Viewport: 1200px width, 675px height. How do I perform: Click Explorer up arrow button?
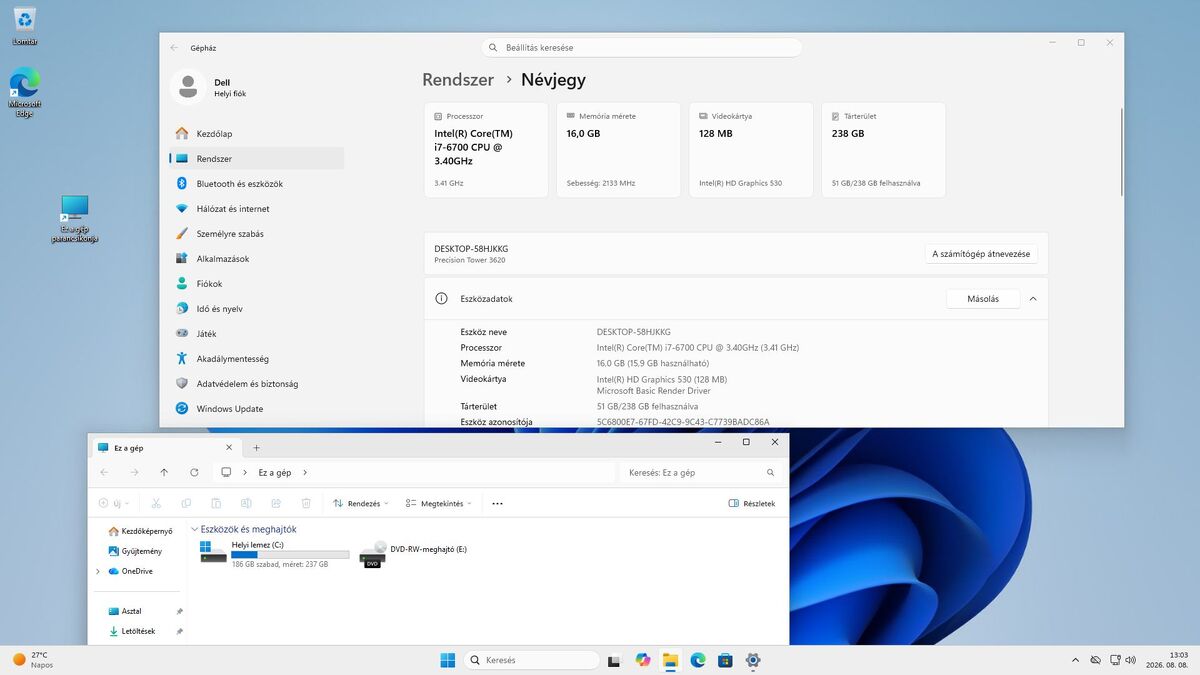[x=164, y=472]
